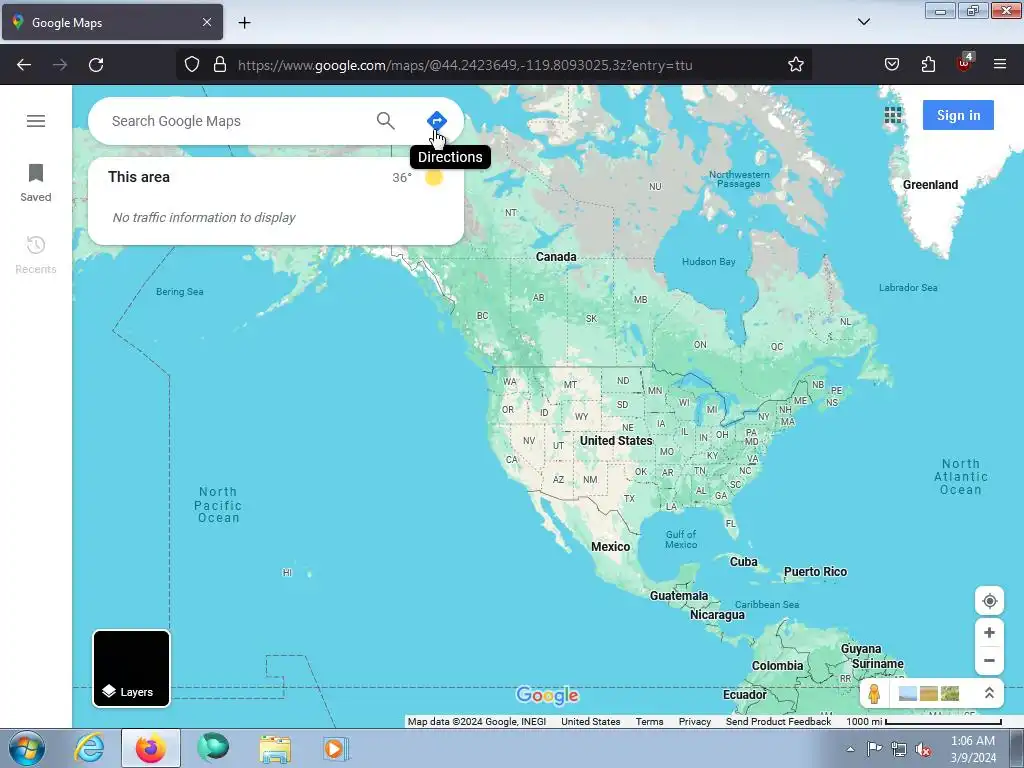The height and width of the screenshot is (768, 1024).
Task: Select the Google Maps tab
Action: click(112, 22)
